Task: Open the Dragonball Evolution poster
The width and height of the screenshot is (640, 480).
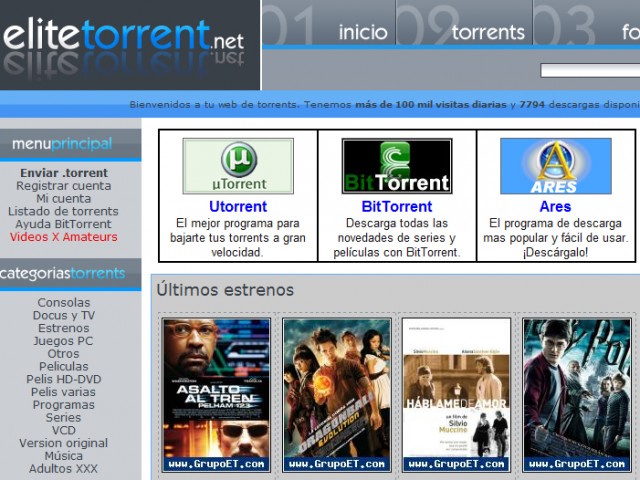Action: [x=337, y=395]
